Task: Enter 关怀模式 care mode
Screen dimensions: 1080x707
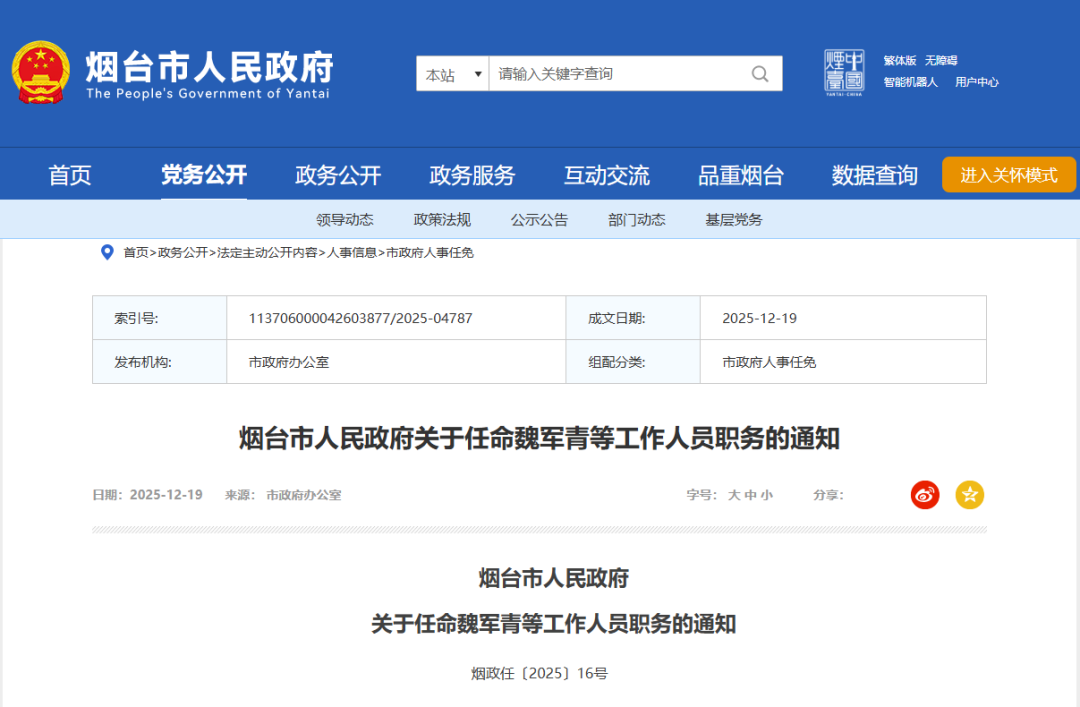Action: pyautogui.click(x=1008, y=175)
